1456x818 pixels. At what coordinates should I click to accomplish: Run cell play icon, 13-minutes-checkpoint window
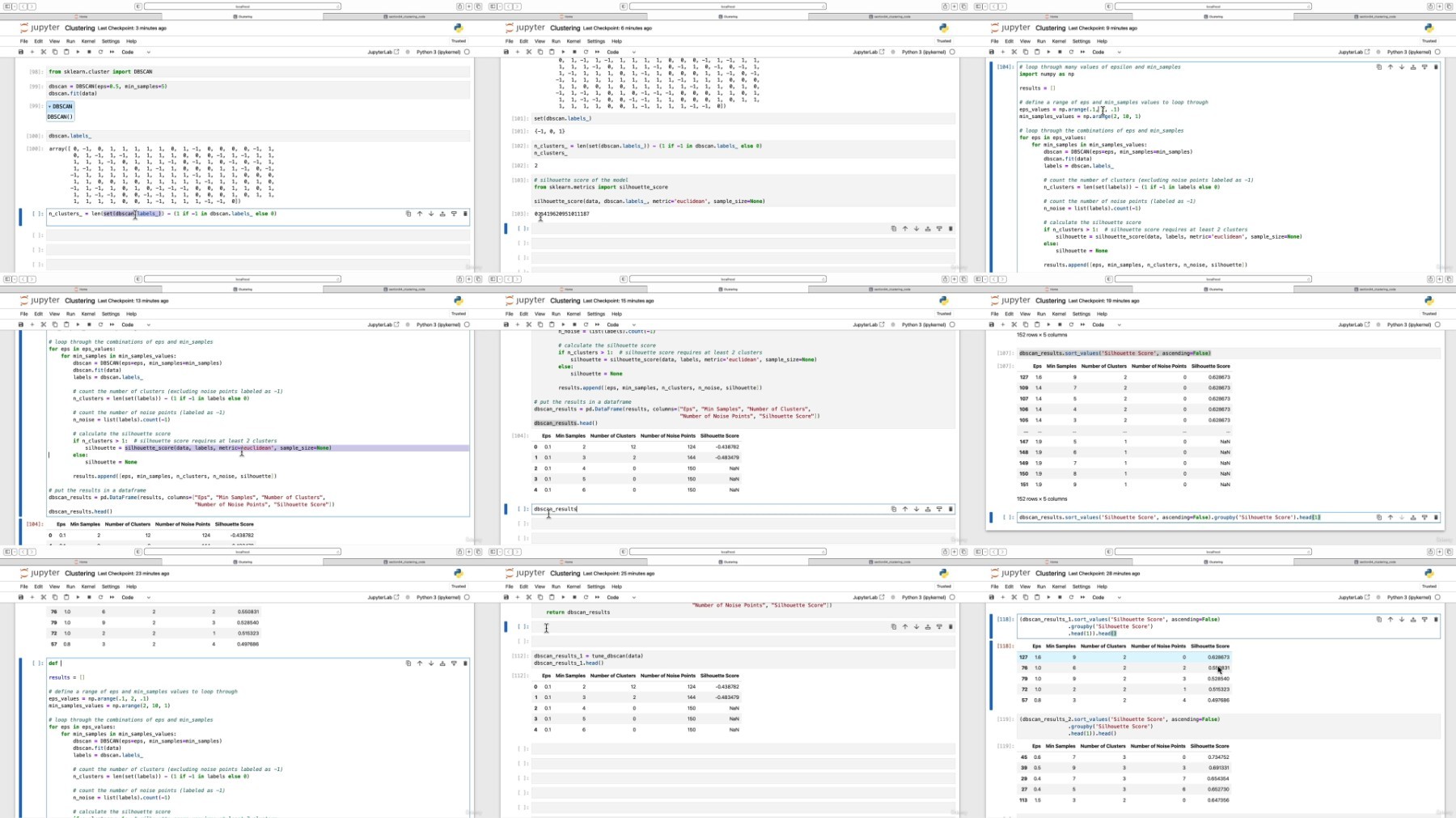[78, 324]
